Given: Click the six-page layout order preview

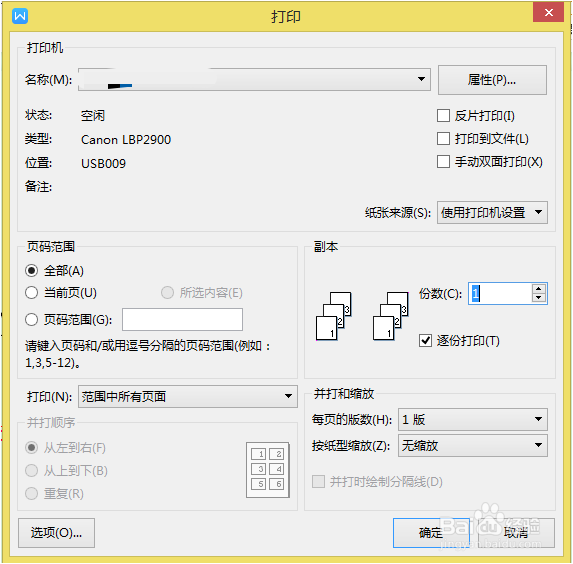Looking at the screenshot, I should pos(268,470).
